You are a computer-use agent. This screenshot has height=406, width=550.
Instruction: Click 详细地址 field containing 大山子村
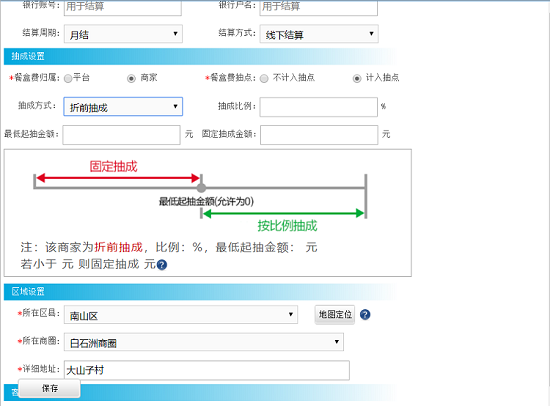tap(207, 370)
